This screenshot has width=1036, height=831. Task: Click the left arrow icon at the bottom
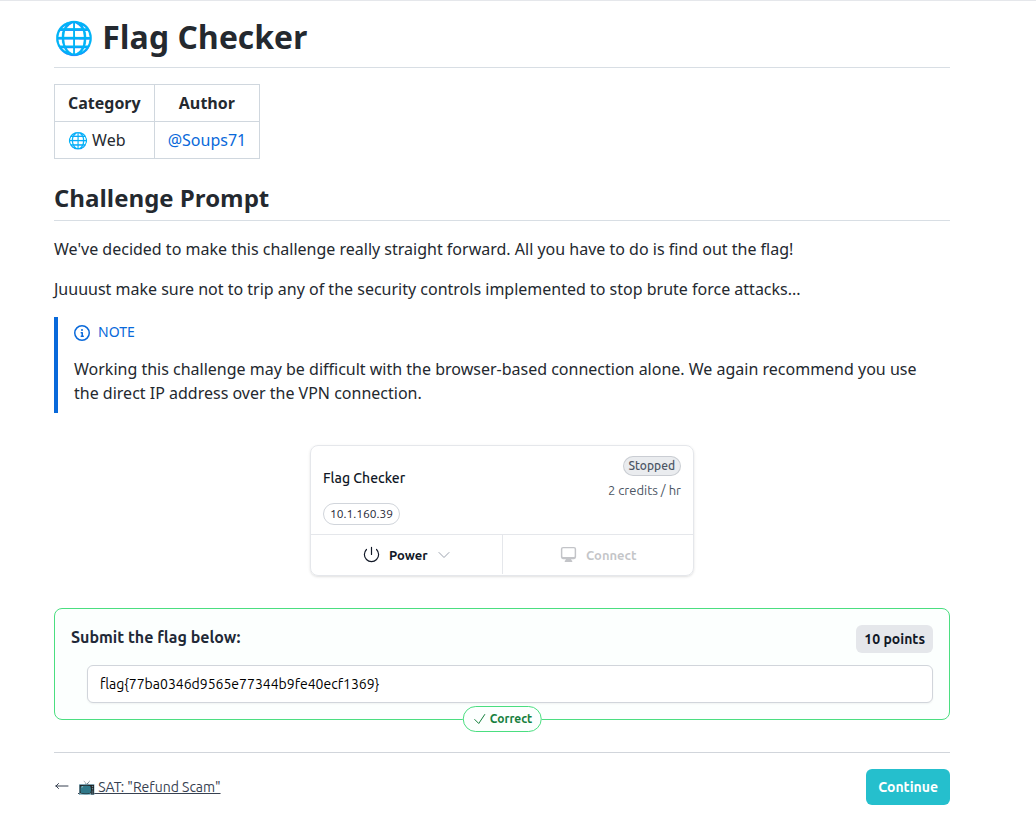[x=62, y=787]
